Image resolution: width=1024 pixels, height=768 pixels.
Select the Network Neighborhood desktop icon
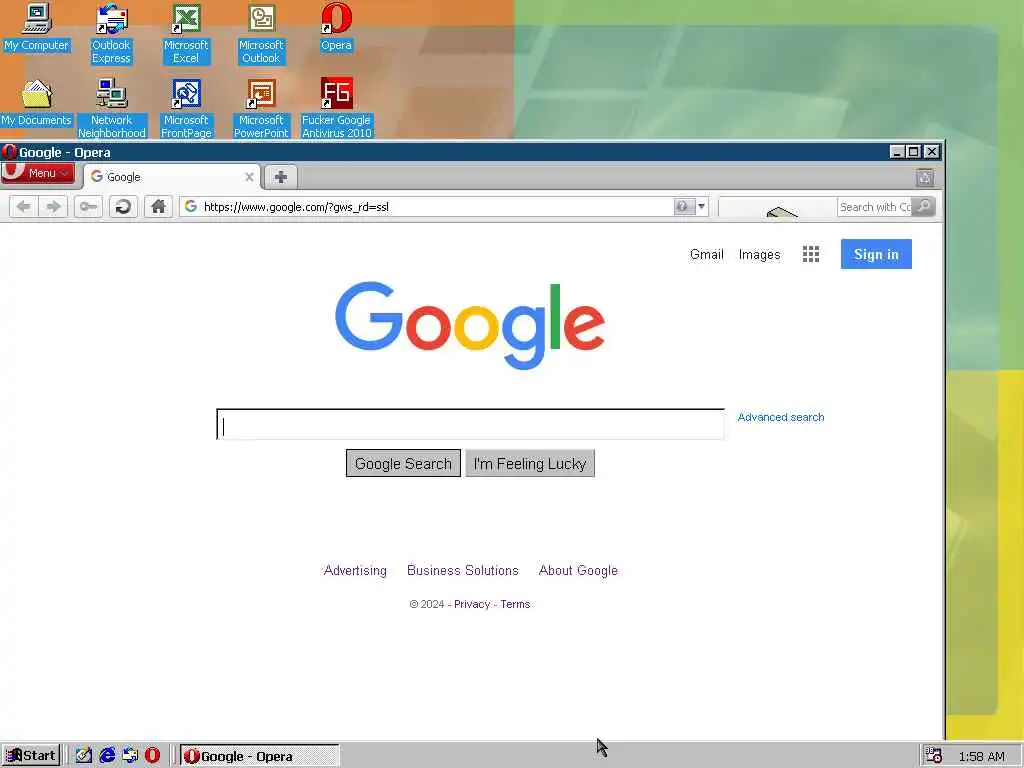(x=112, y=108)
